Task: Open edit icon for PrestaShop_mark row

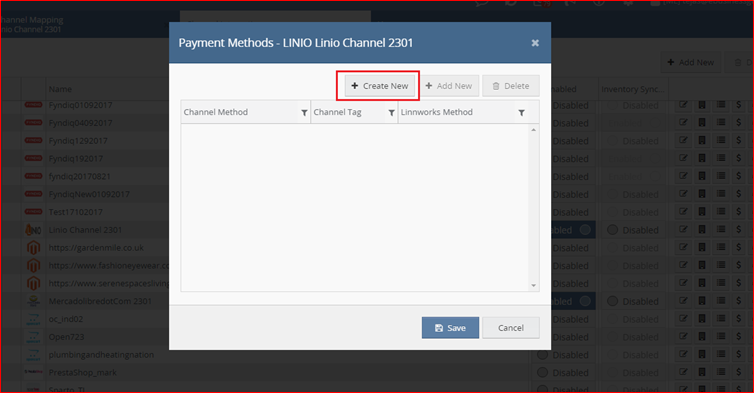Action: tap(683, 372)
